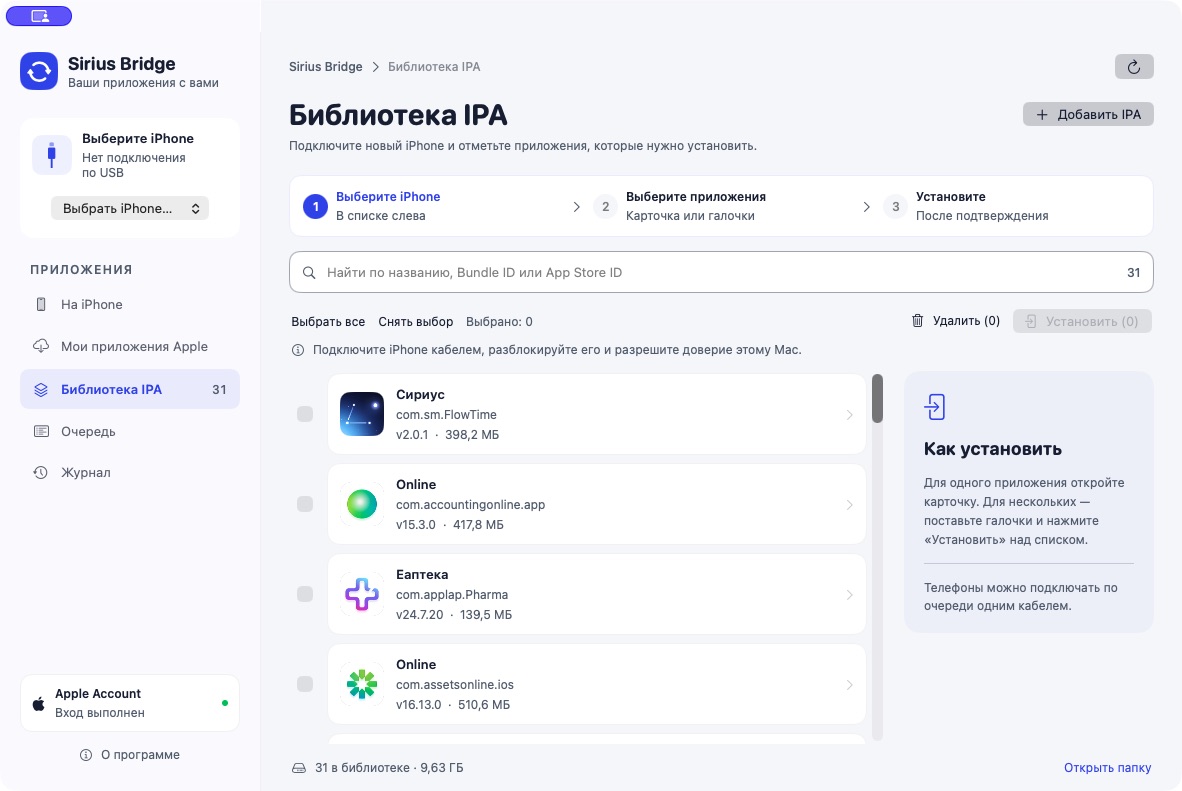1182x791 pixels.
Task: Click the green status dot in Apple Account
Action: tap(225, 703)
